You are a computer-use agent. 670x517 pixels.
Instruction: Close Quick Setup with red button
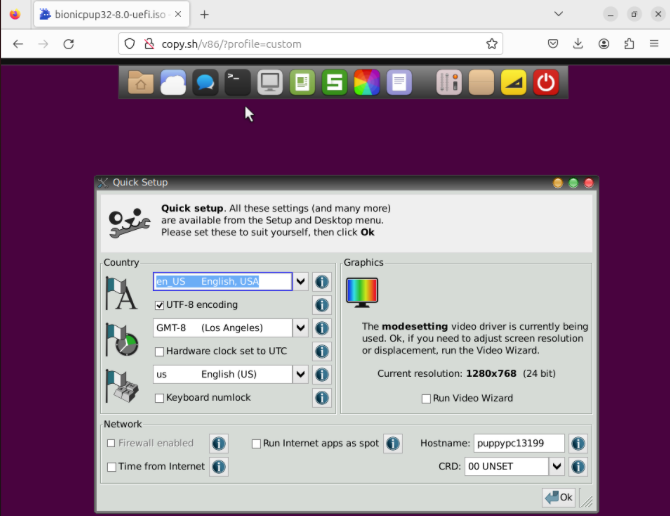[x=589, y=183]
